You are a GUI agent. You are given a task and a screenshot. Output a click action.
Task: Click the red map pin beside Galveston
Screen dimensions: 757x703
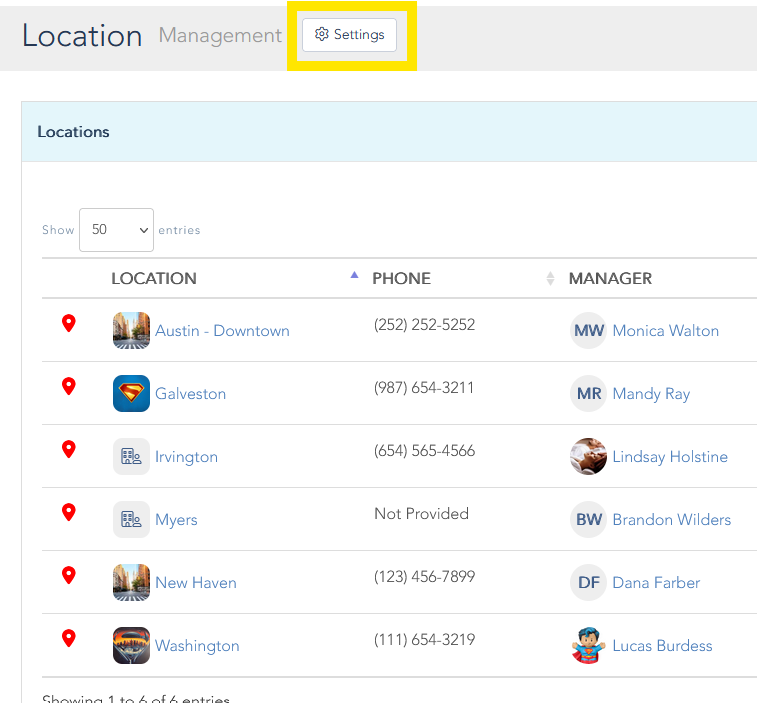click(69, 386)
